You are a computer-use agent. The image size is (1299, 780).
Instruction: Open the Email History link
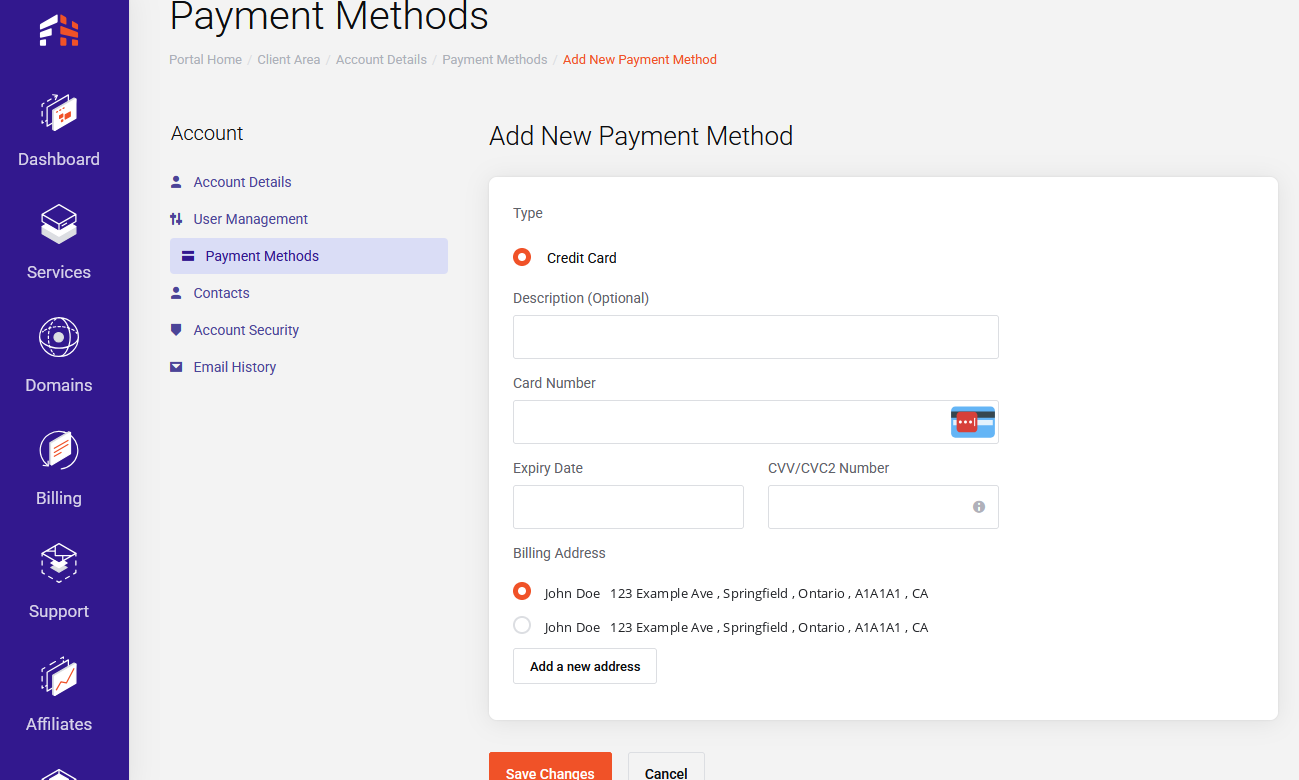(235, 367)
